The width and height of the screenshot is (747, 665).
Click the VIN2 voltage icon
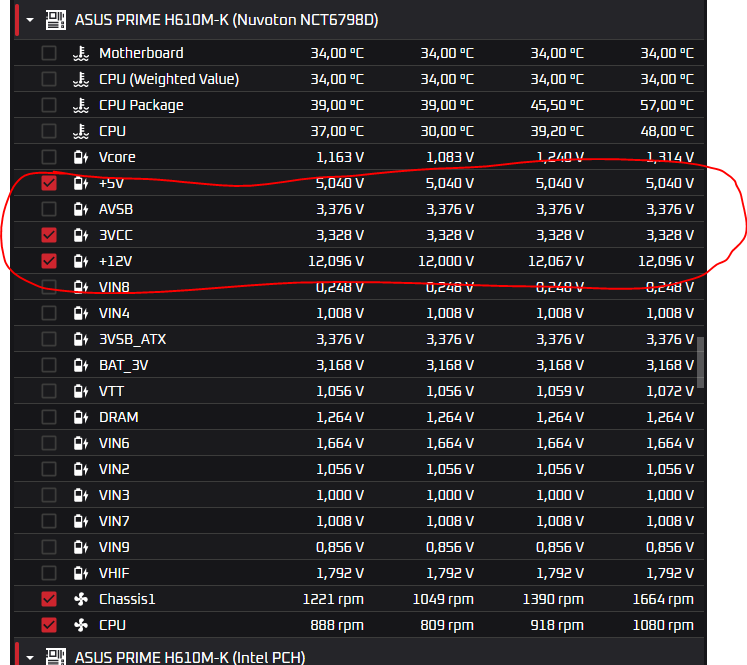pos(81,469)
